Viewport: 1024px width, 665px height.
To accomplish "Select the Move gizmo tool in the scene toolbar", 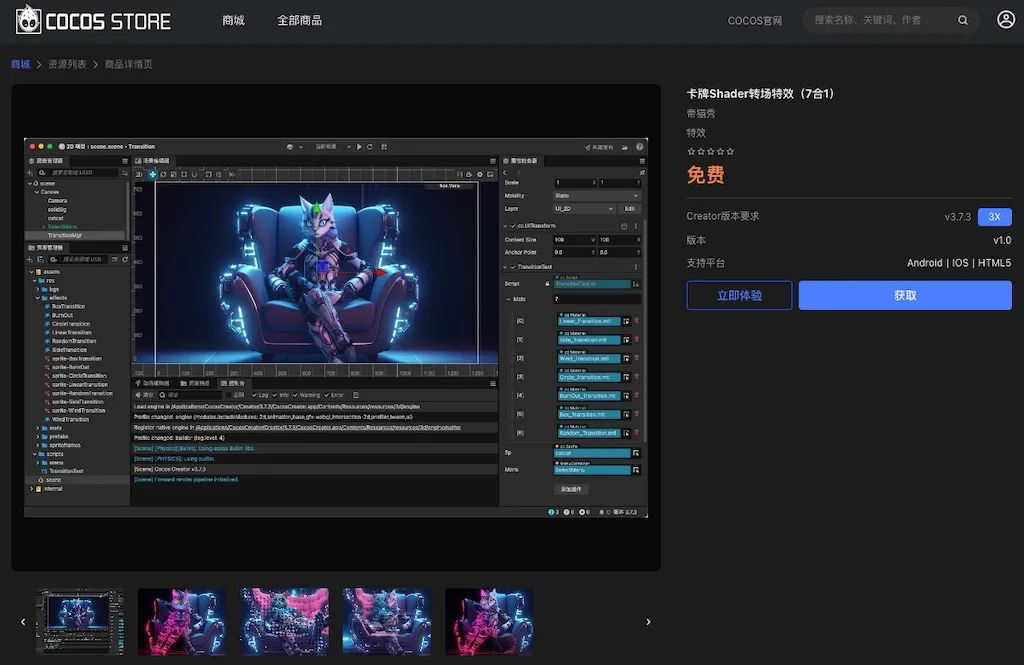I will click(x=154, y=174).
